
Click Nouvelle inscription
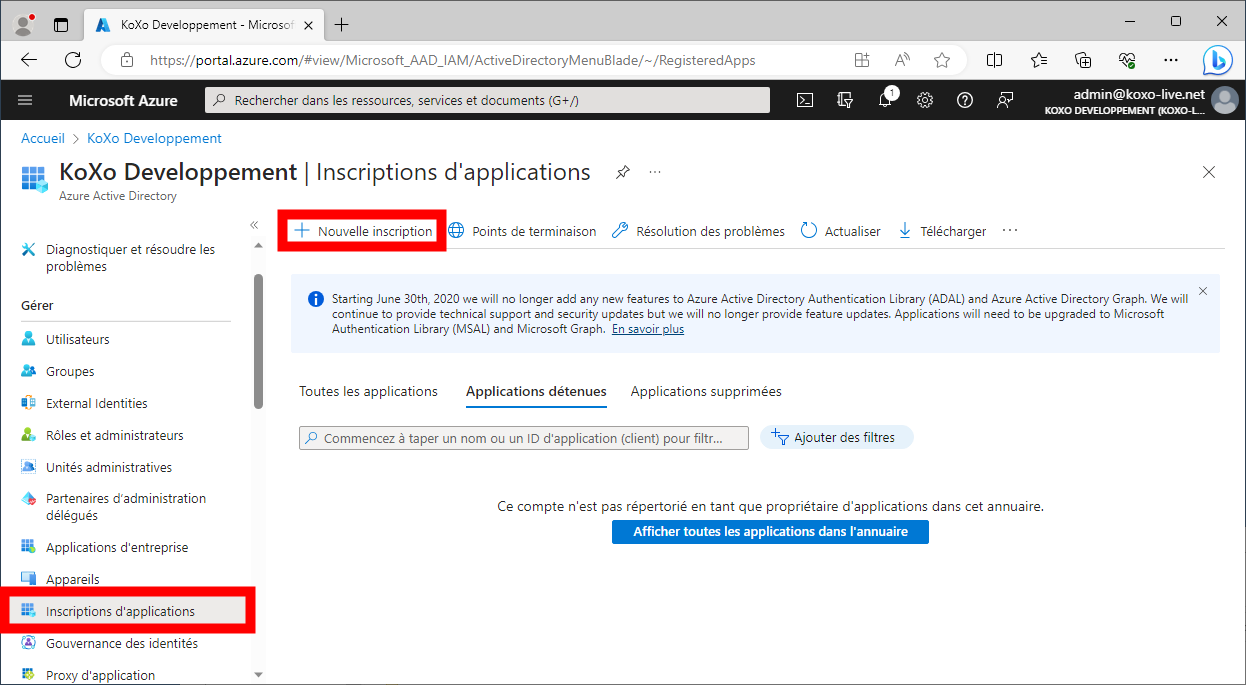coord(363,231)
